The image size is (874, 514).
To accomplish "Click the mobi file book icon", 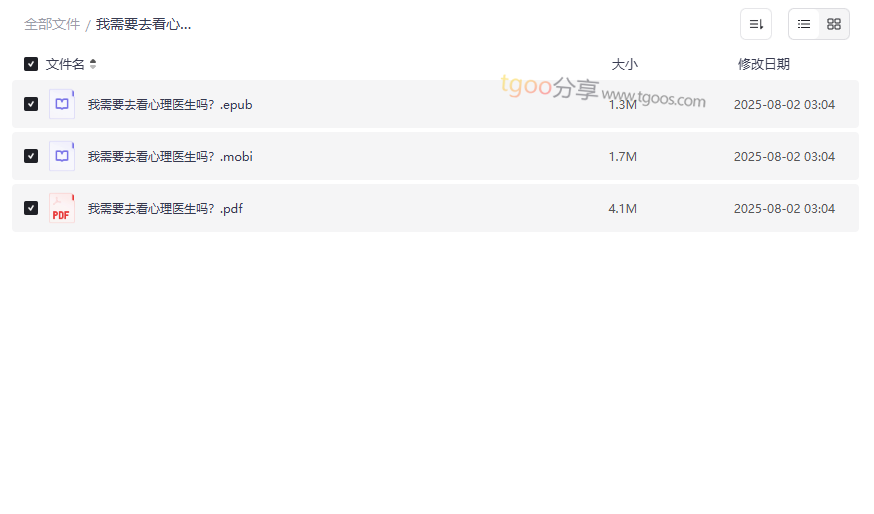I will (x=62, y=156).
